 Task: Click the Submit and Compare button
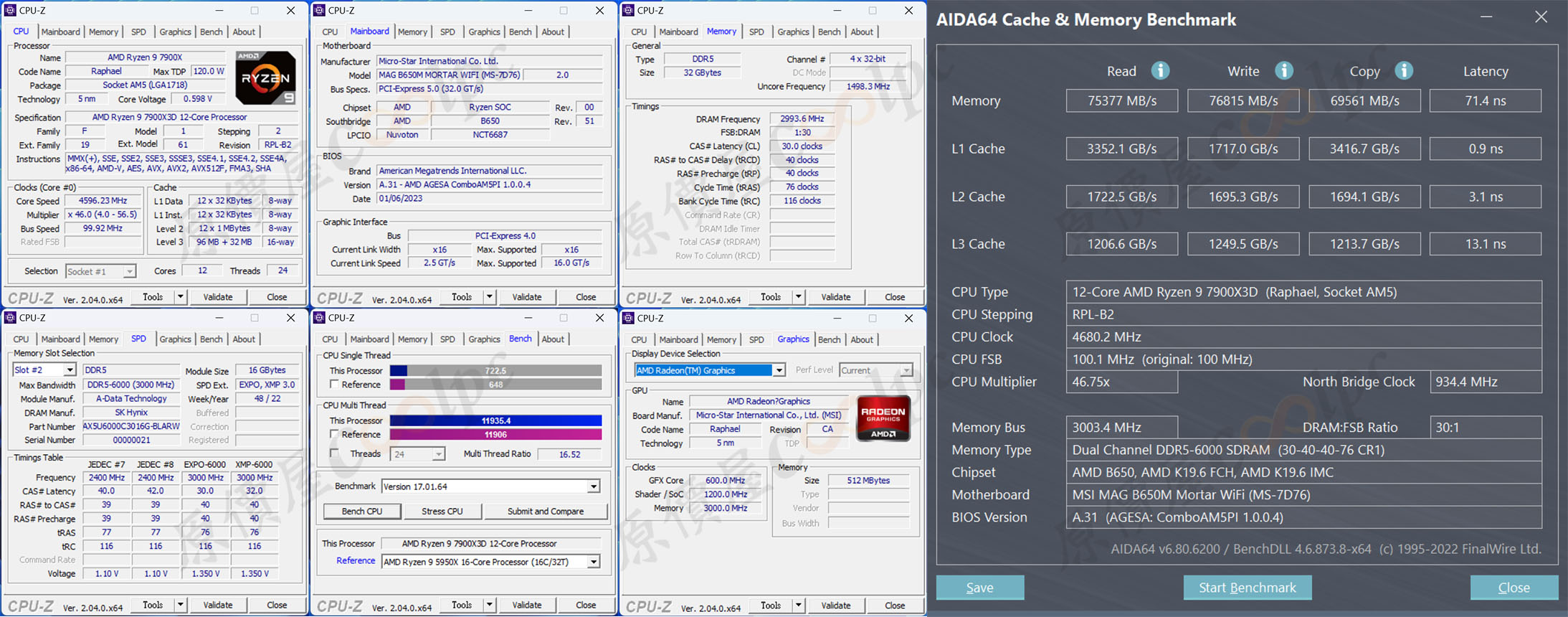546,512
